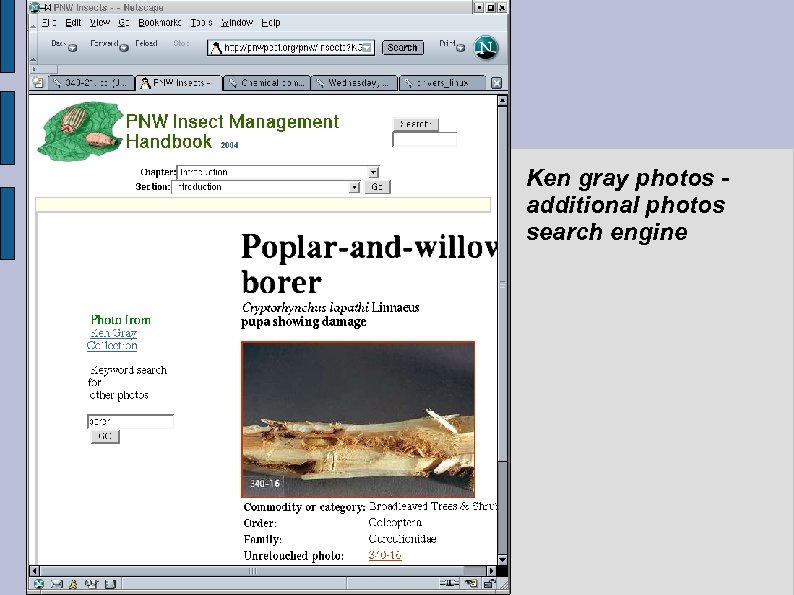The width and height of the screenshot is (794, 595).
Task: Click the security padlock icon
Action: (x=489, y=583)
